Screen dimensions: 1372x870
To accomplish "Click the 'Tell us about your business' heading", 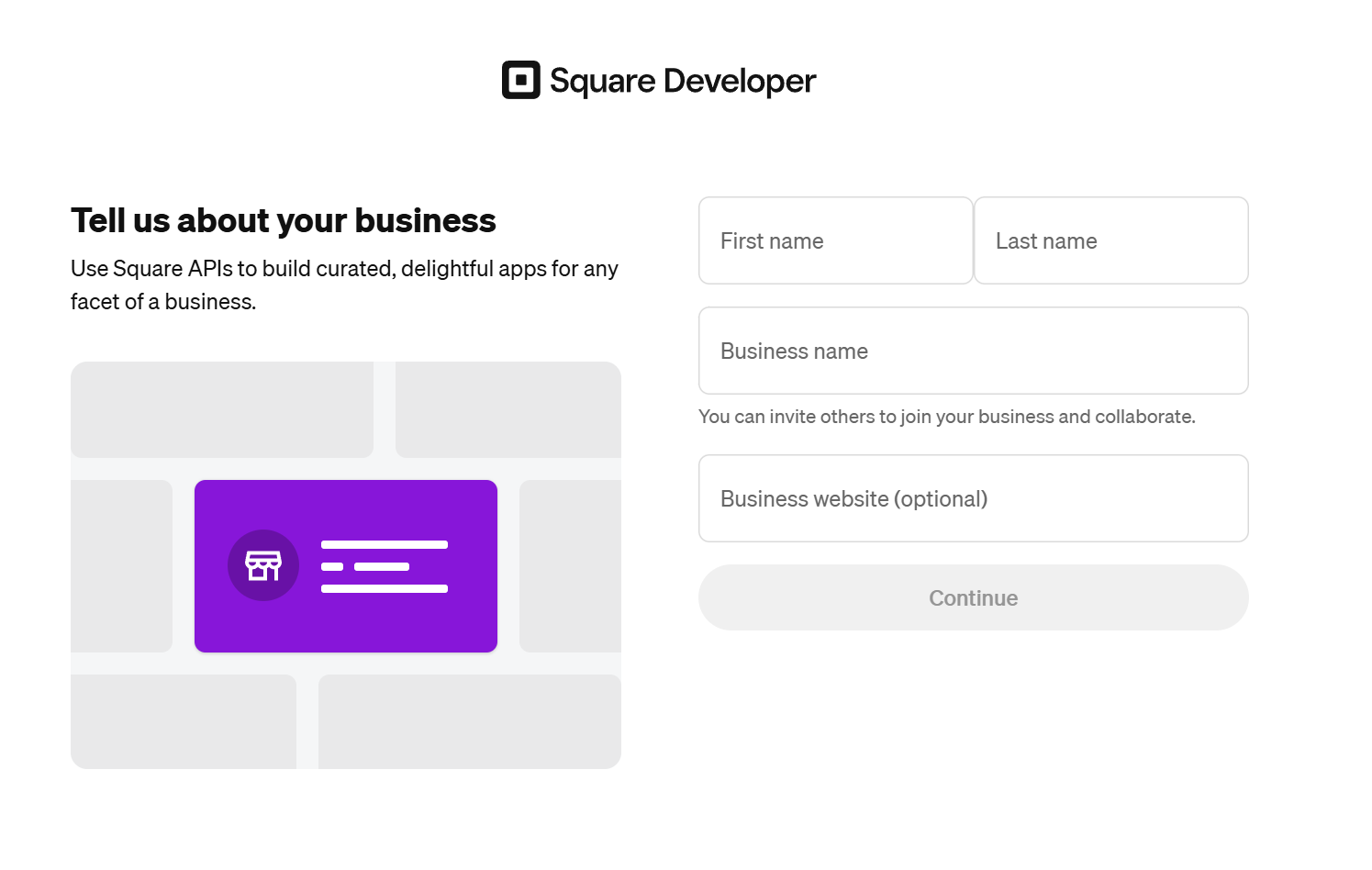I will point(283,220).
